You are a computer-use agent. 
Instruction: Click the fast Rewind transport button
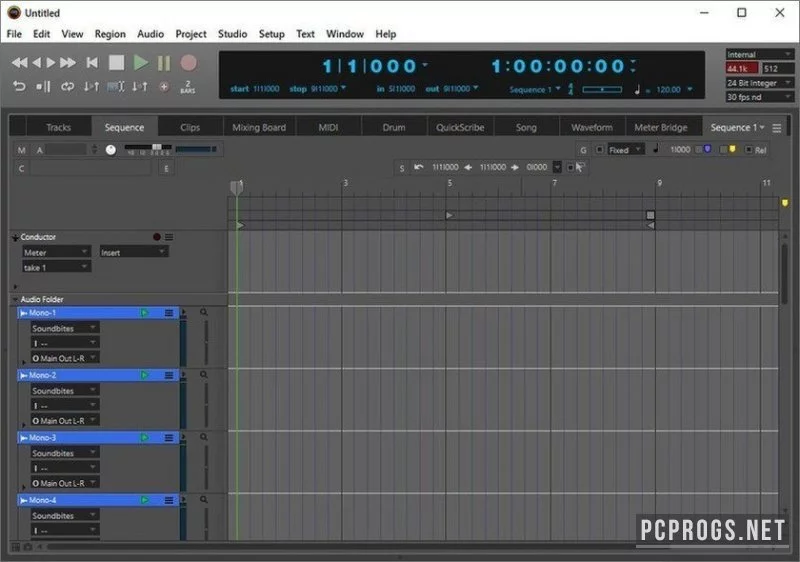pos(19,63)
